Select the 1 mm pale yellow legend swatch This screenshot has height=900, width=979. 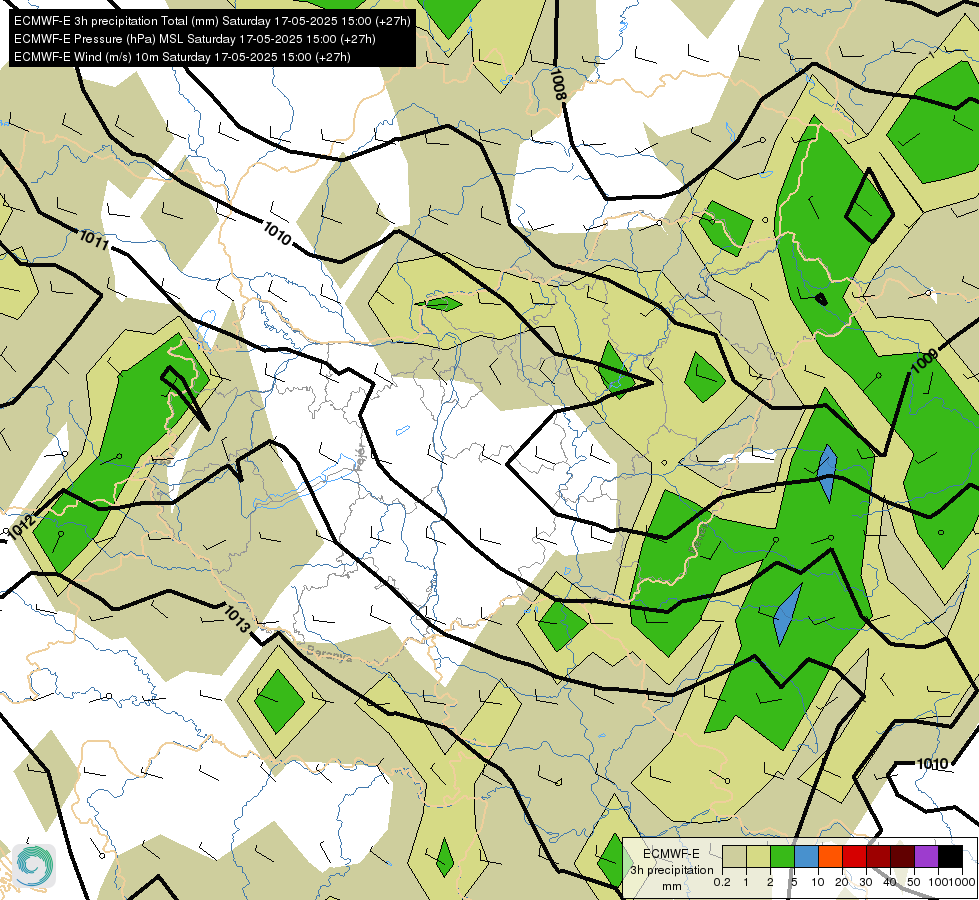[758, 857]
